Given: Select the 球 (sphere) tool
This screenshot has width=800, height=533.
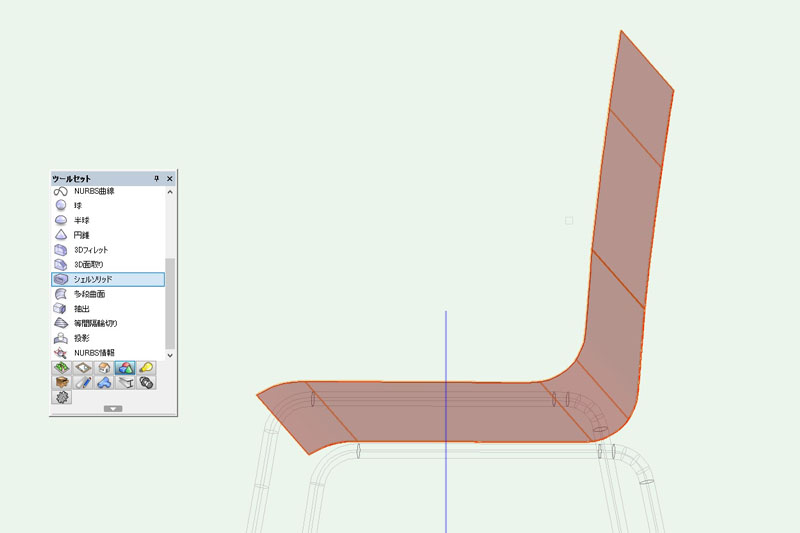Looking at the screenshot, I should click(x=108, y=206).
